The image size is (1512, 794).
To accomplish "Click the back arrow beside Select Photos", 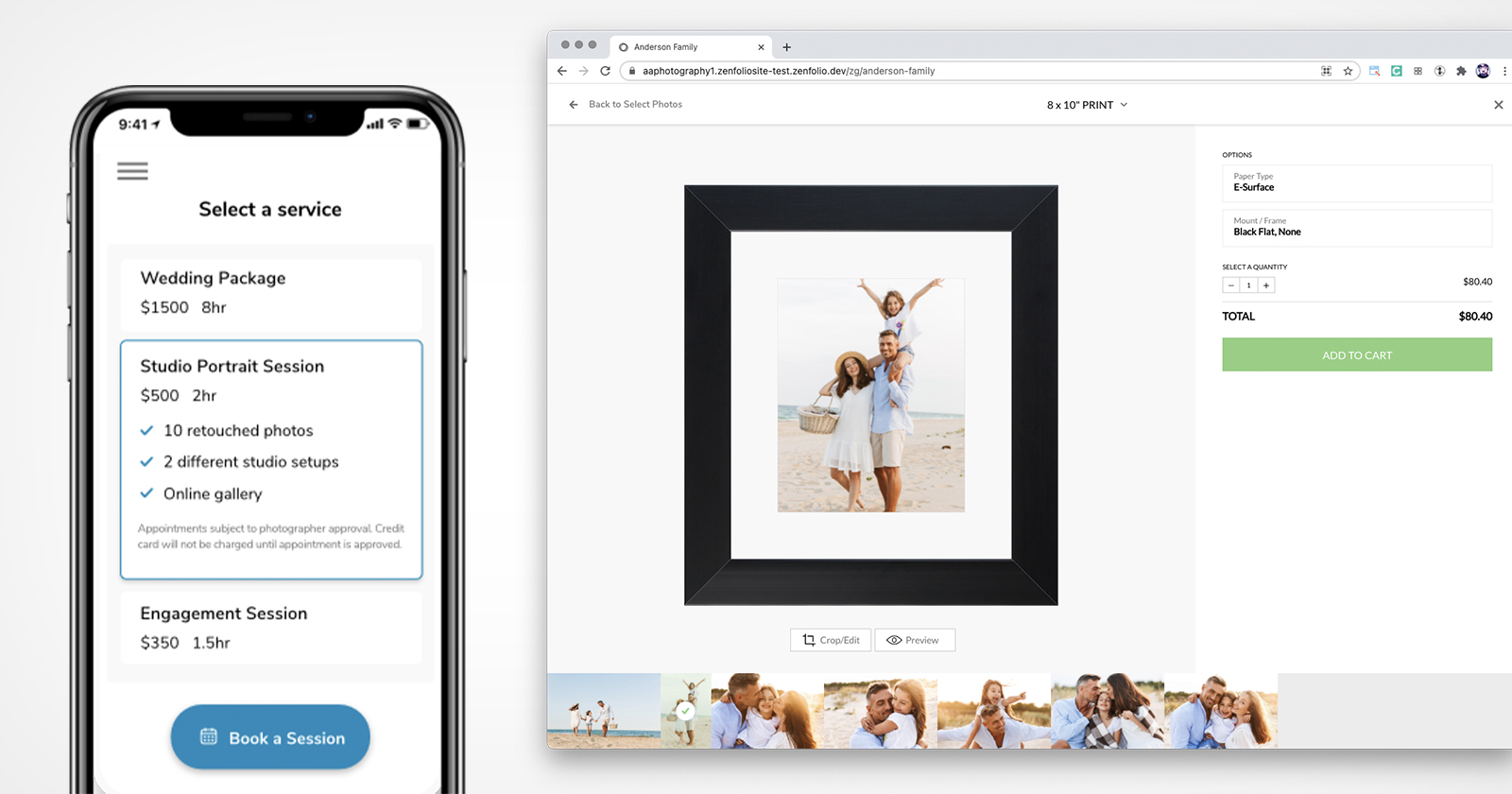I will pos(574,105).
